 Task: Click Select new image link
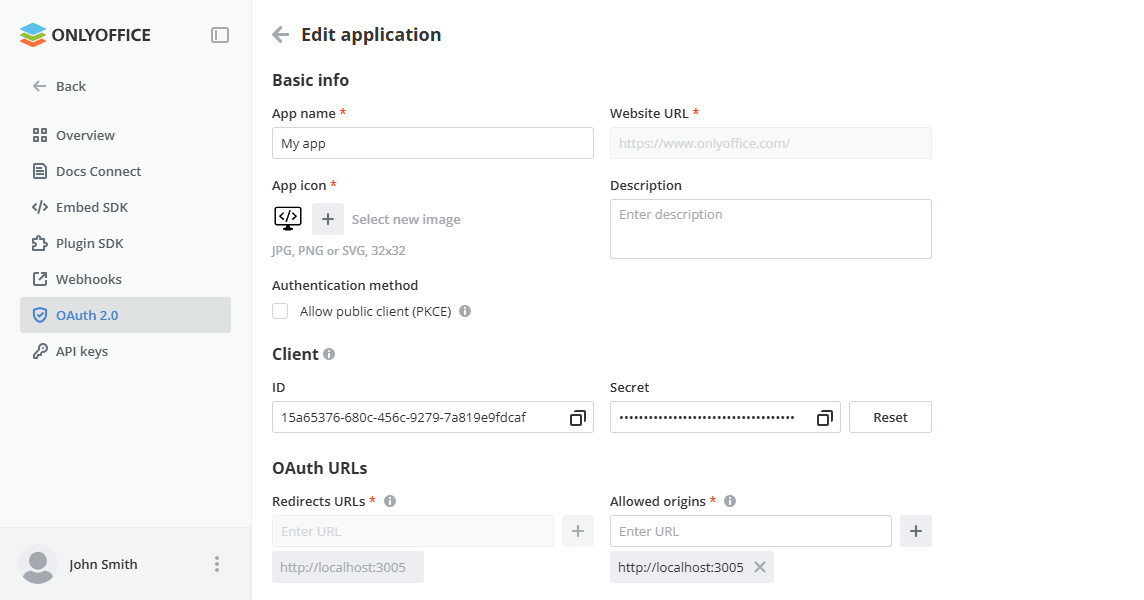point(406,219)
